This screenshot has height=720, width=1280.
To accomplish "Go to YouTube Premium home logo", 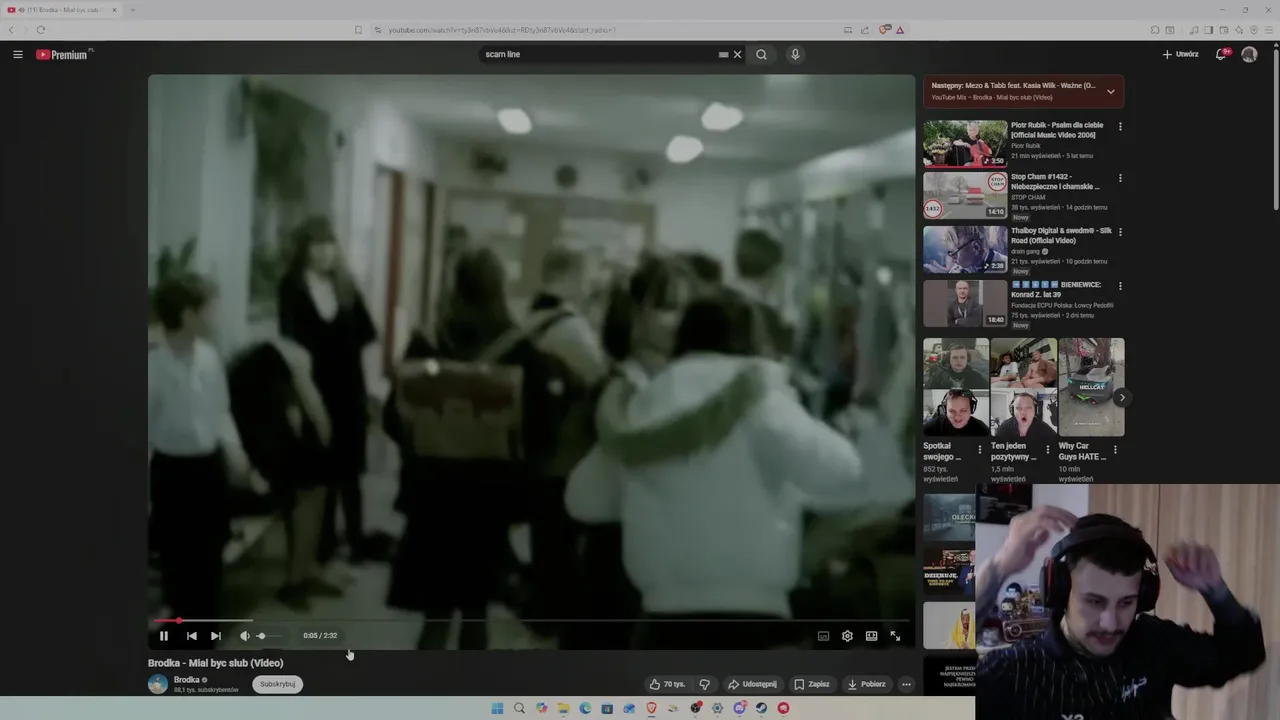I will [64, 54].
